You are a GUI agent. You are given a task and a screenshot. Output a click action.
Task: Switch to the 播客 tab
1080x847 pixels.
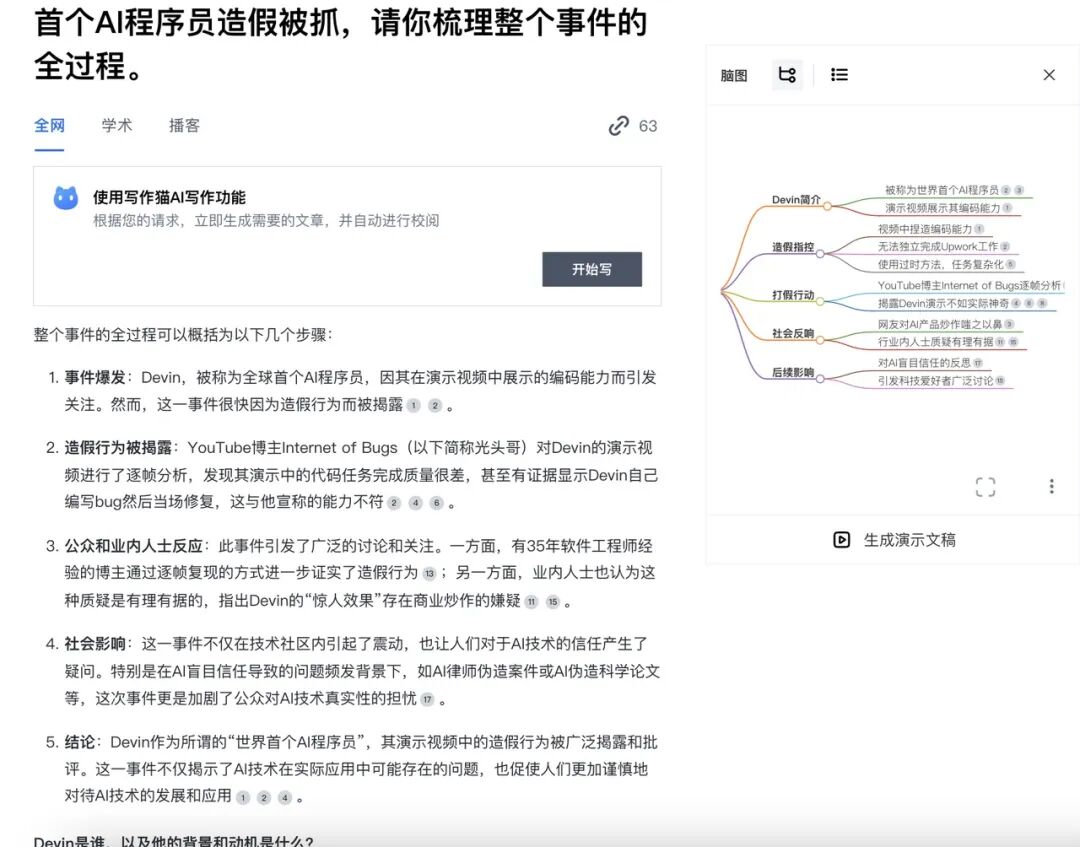tap(184, 125)
